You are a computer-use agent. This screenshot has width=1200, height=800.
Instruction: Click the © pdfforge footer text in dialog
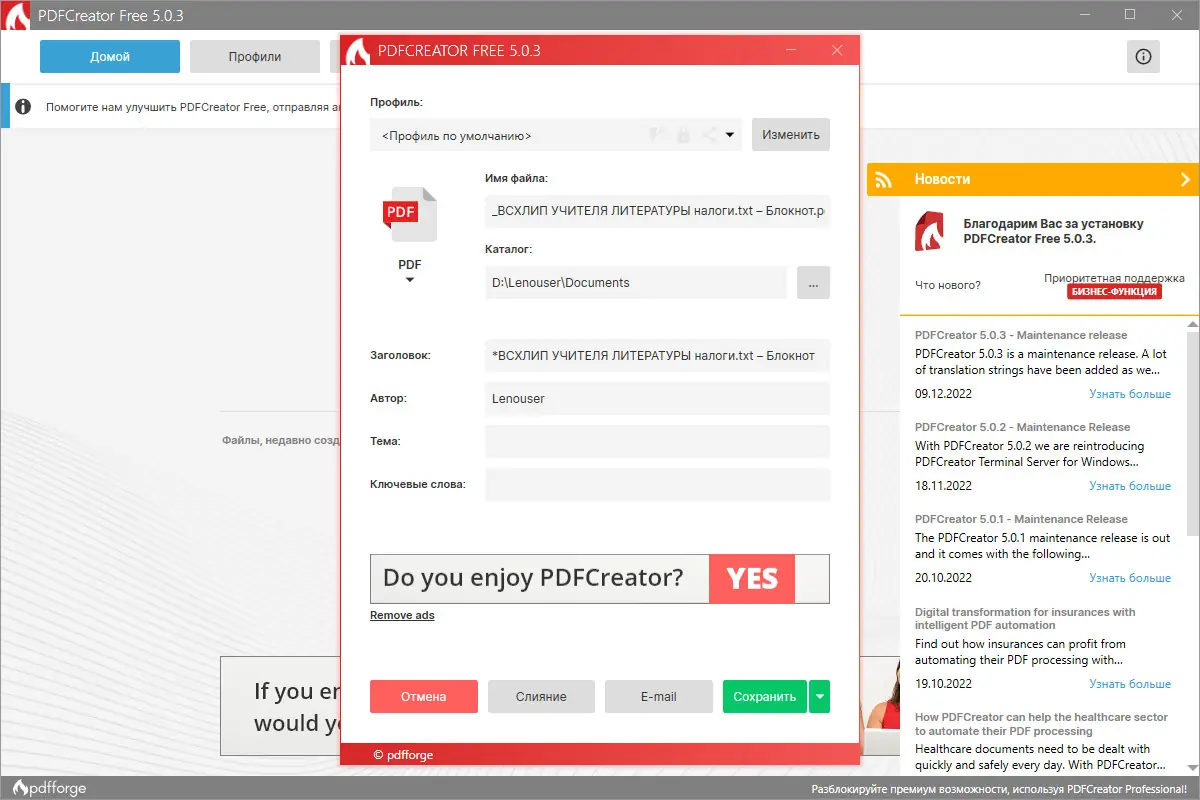(x=403, y=755)
